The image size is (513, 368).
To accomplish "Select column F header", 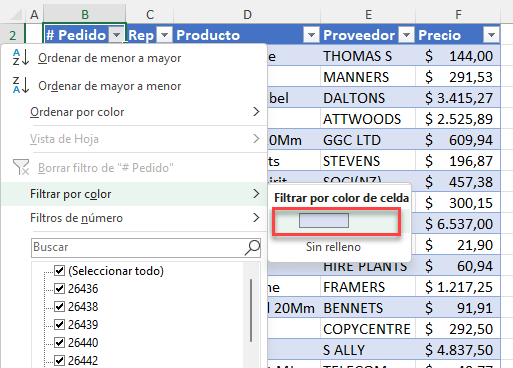I will coord(458,15).
